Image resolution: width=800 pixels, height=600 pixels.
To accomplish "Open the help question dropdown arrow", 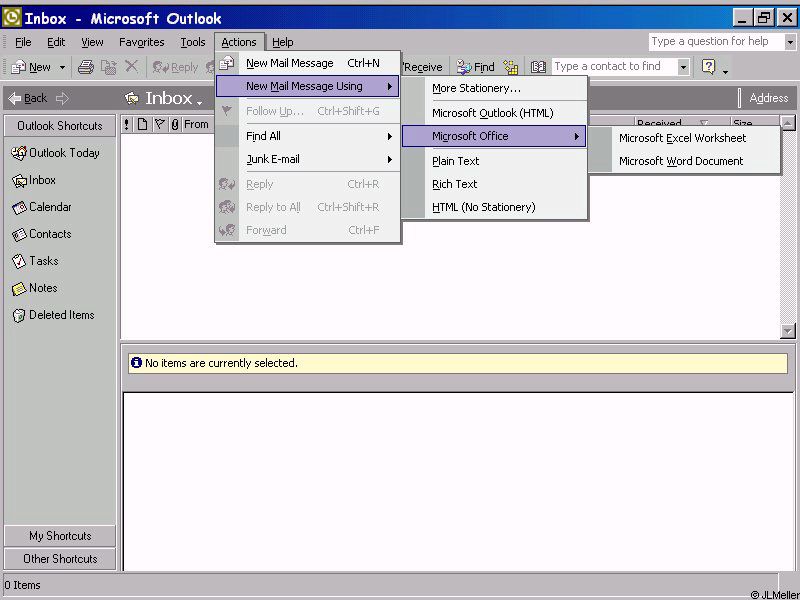I will coord(790,42).
